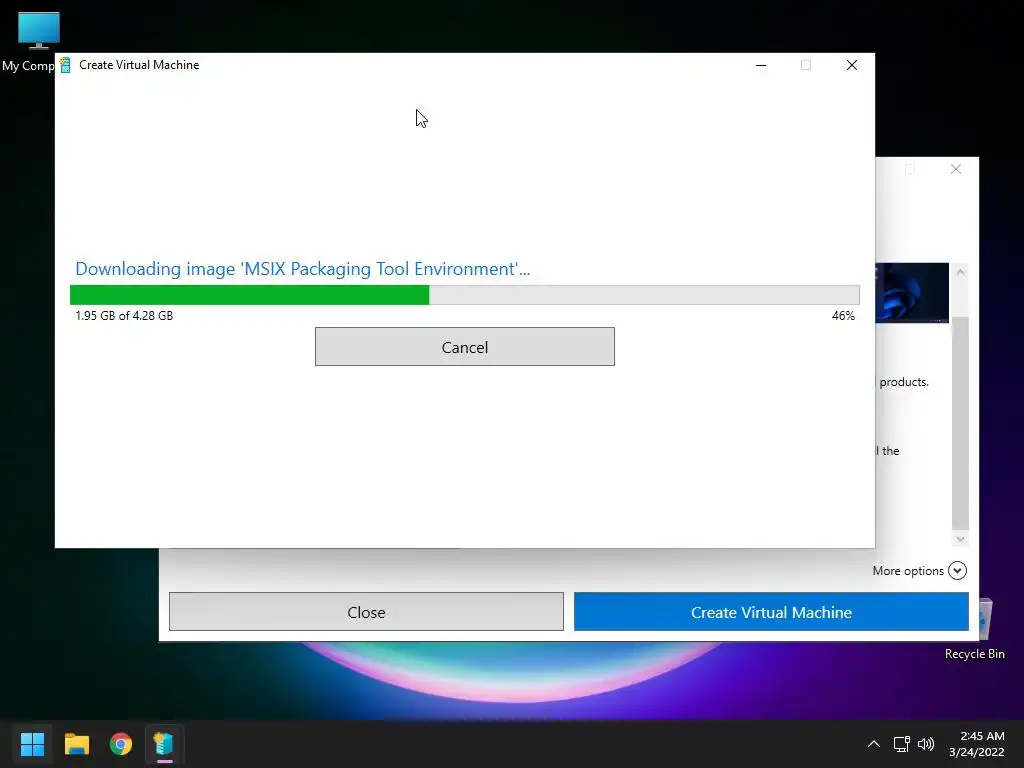Close the background Quick Create window

[956, 169]
